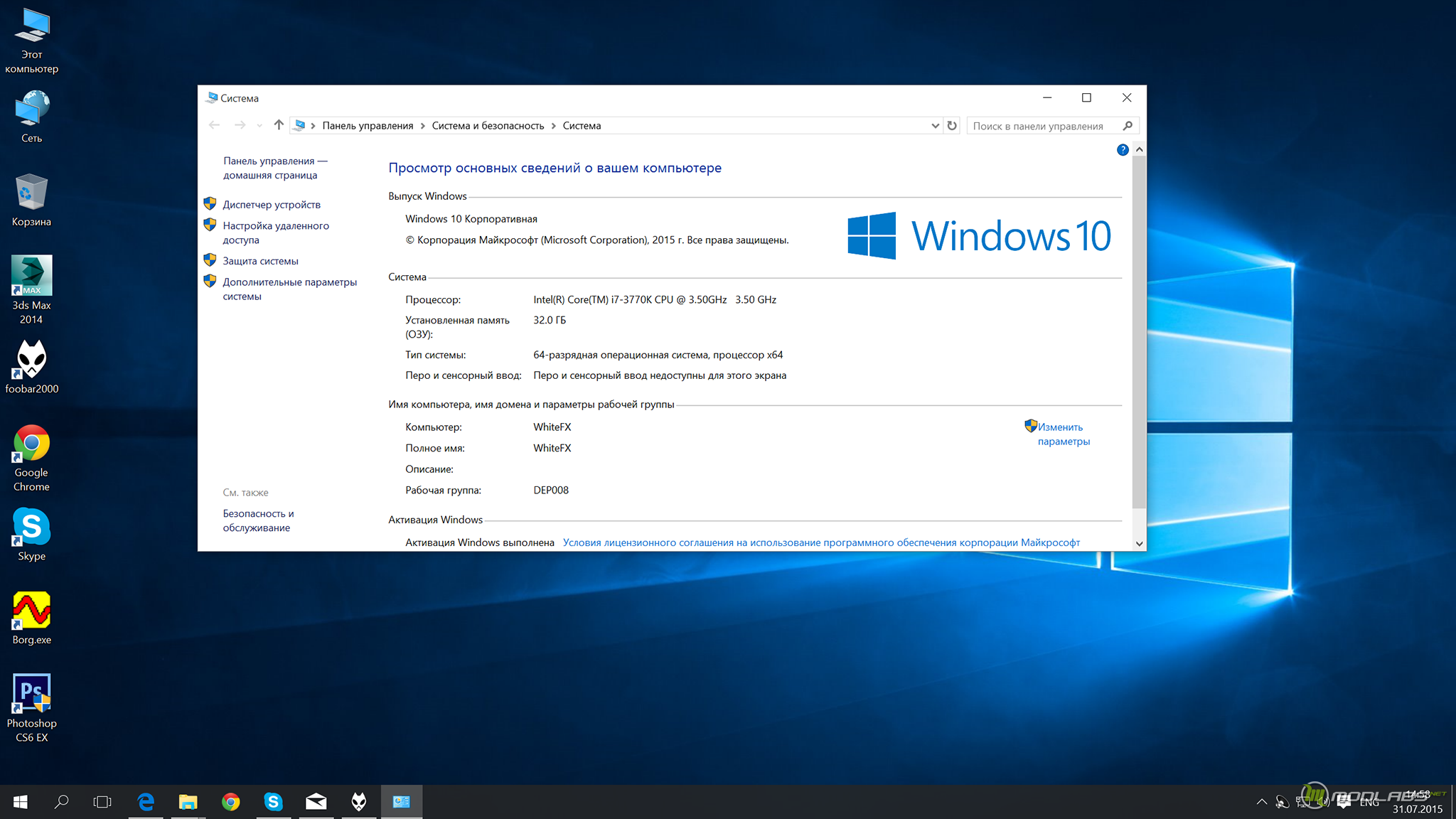Click Microsoft license agreement link

point(820,541)
